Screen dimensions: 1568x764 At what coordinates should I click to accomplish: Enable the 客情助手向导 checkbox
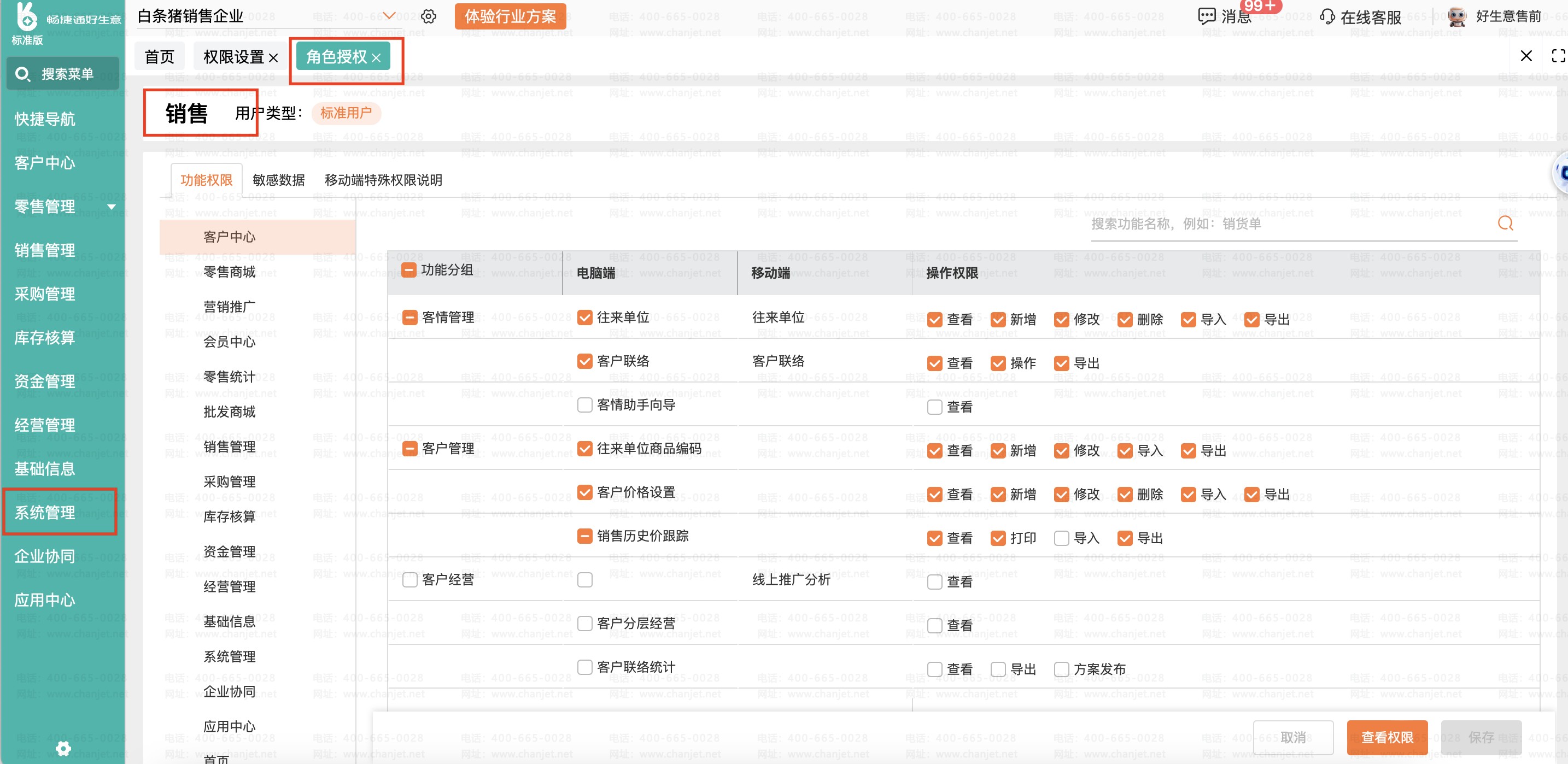pyautogui.click(x=585, y=404)
